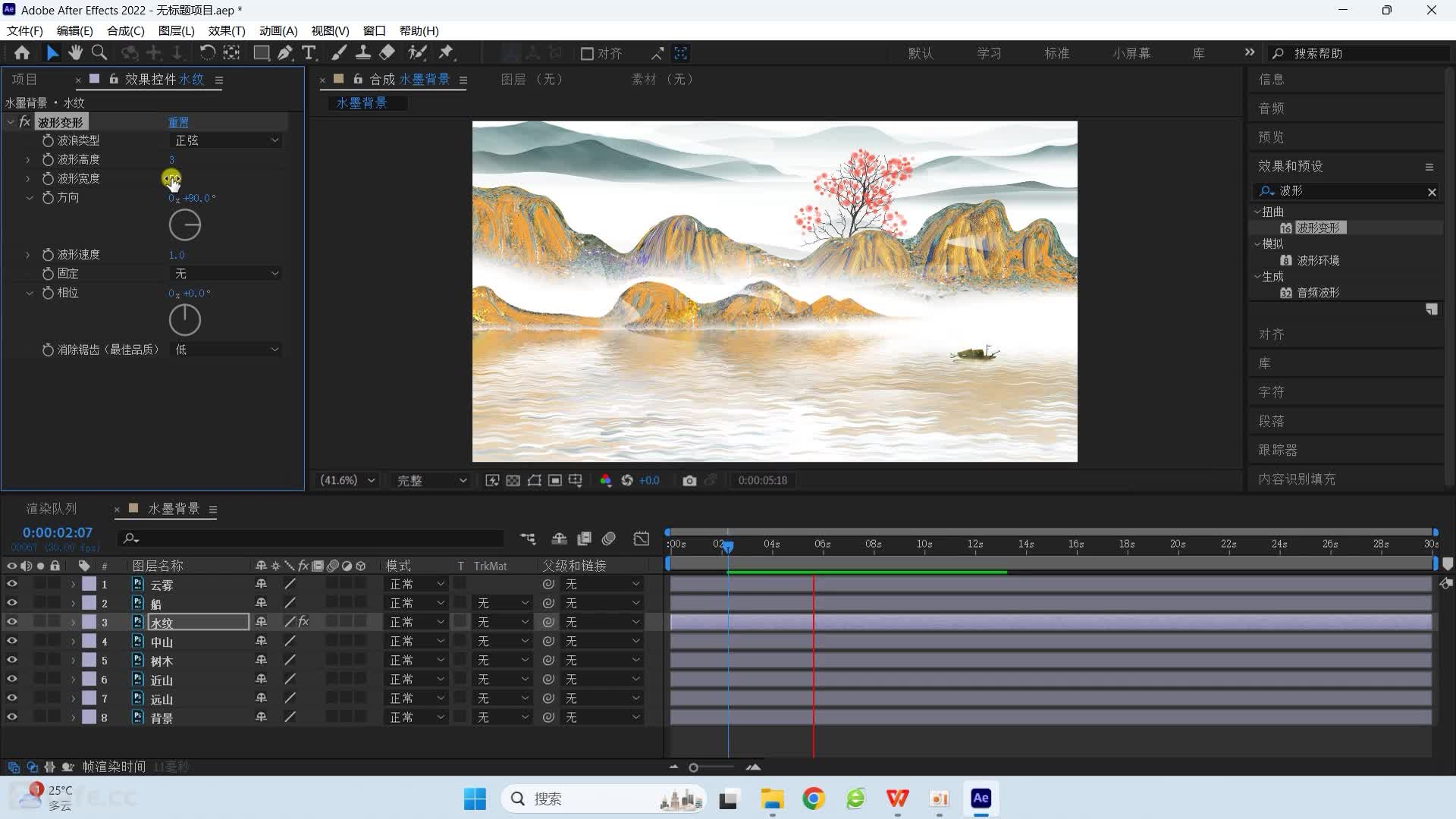Expand the 波形速度 property
The image size is (1456, 819).
click(28, 255)
